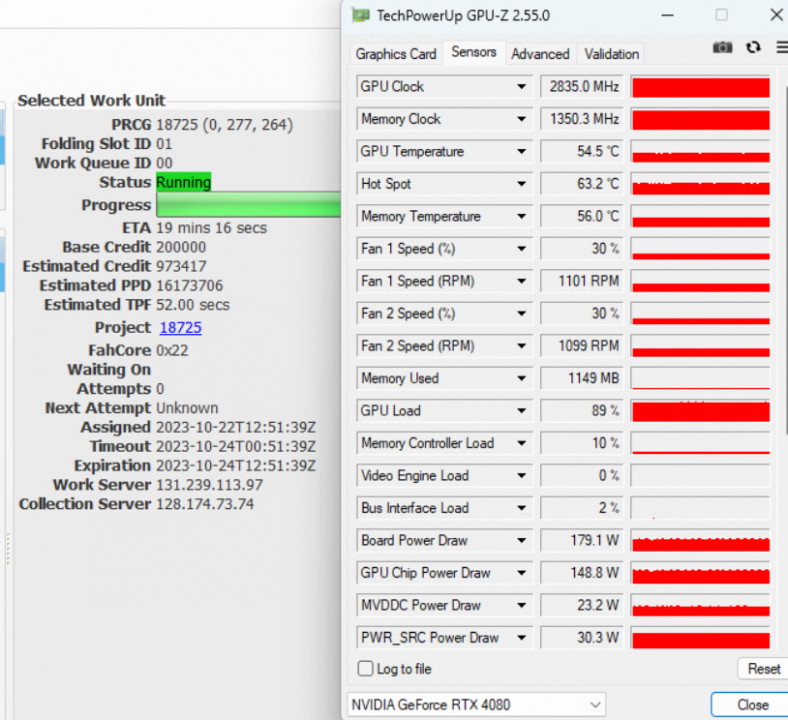Viewport: 788px width, 720px height.
Task: Switch to the Graphics Card tab
Action: (396, 54)
